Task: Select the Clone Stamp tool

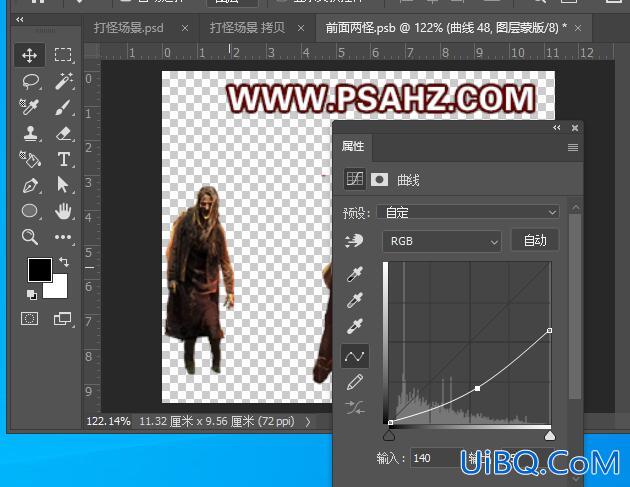Action: 31,134
